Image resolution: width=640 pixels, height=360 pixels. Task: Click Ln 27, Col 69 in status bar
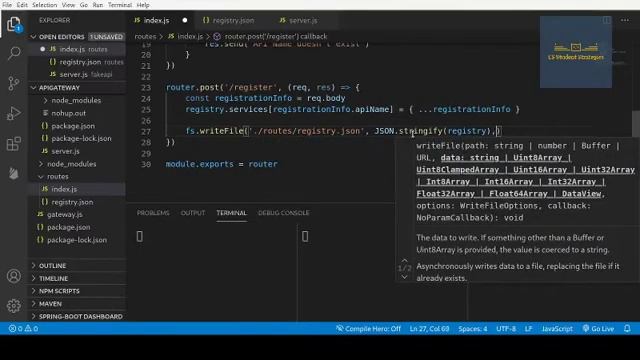pos(429,329)
